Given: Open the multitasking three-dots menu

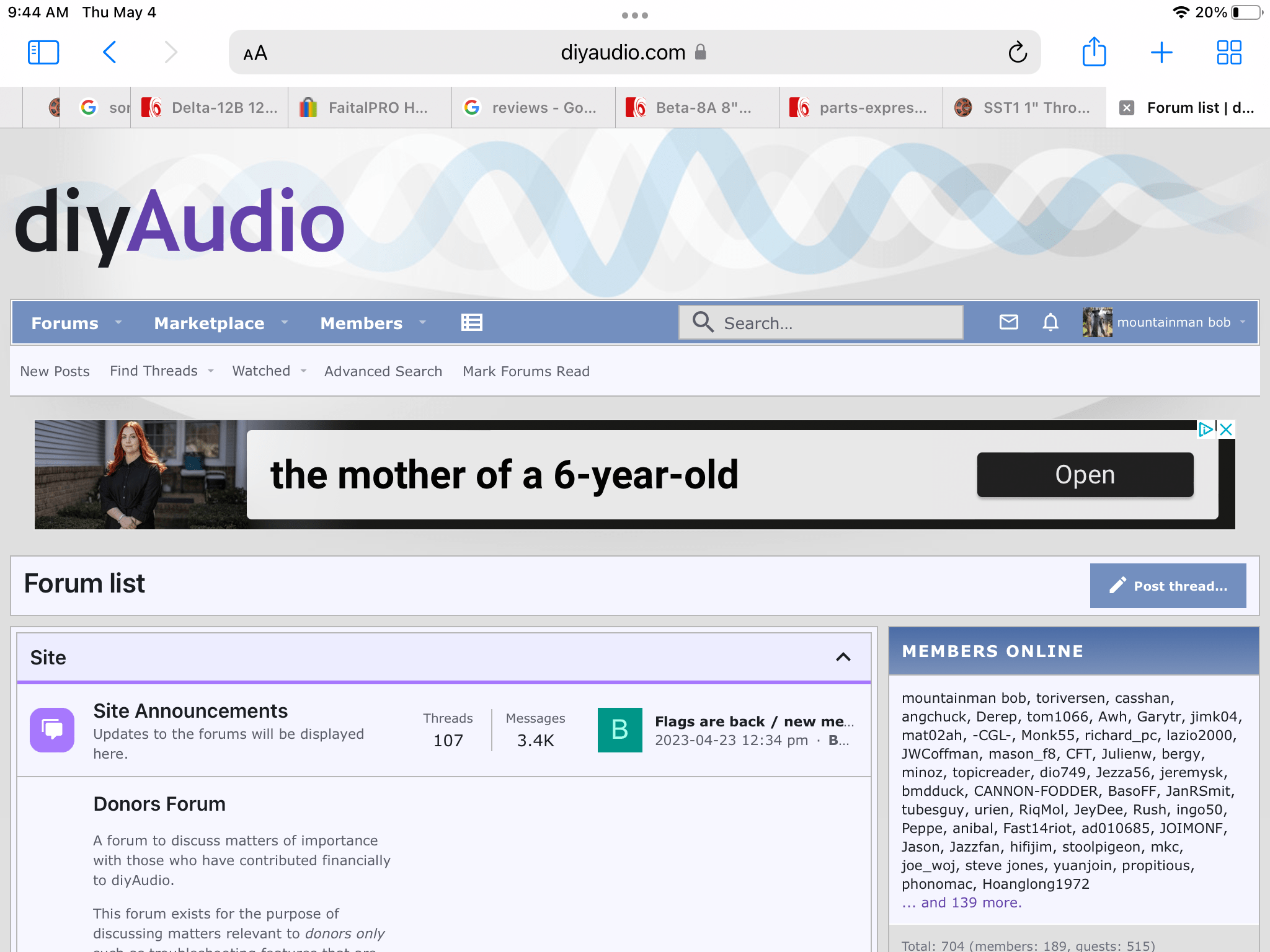Looking at the screenshot, I should (635, 15).
